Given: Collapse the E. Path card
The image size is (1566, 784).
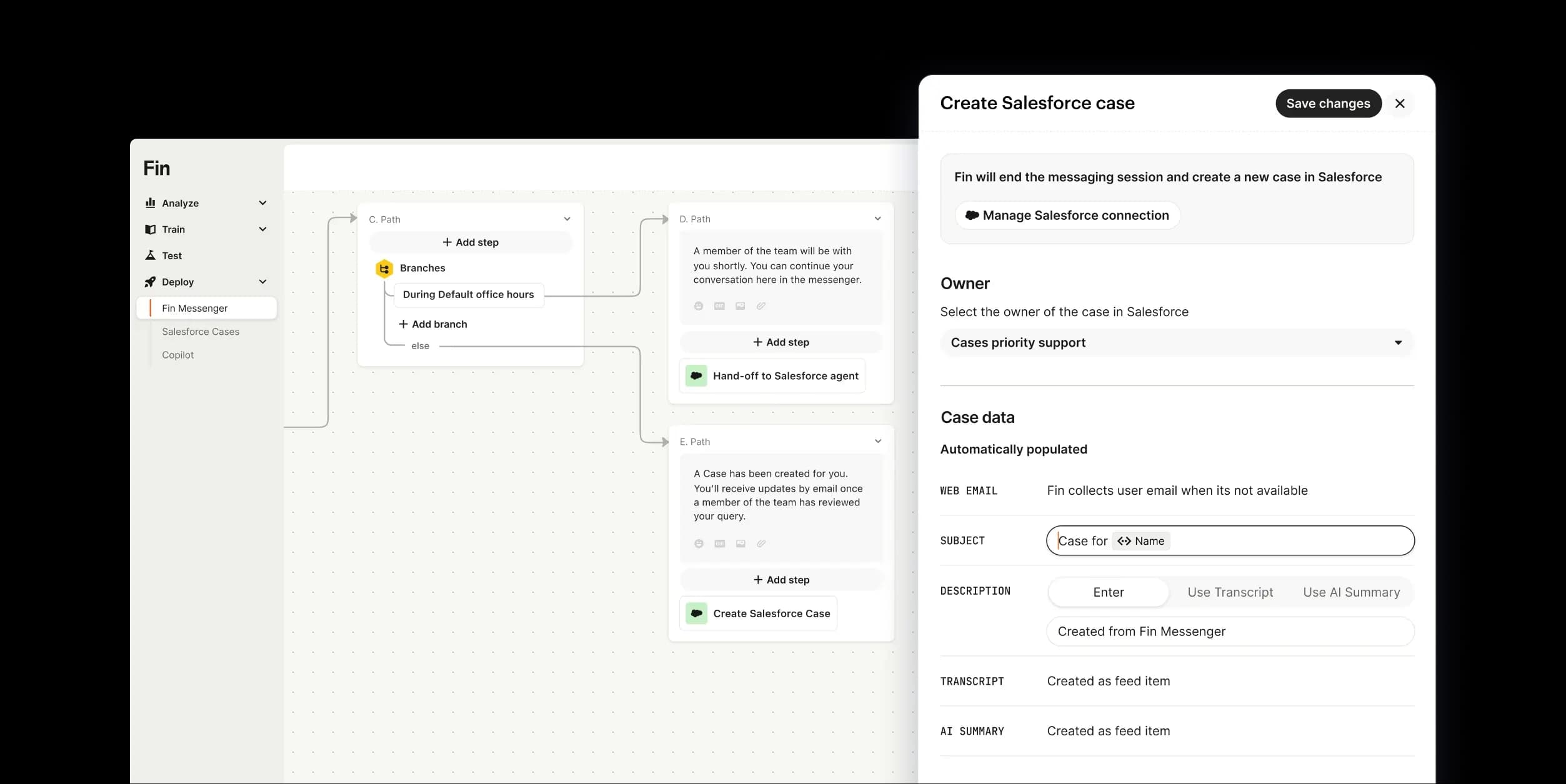Looking at the screenshot, I should [877, 441].
